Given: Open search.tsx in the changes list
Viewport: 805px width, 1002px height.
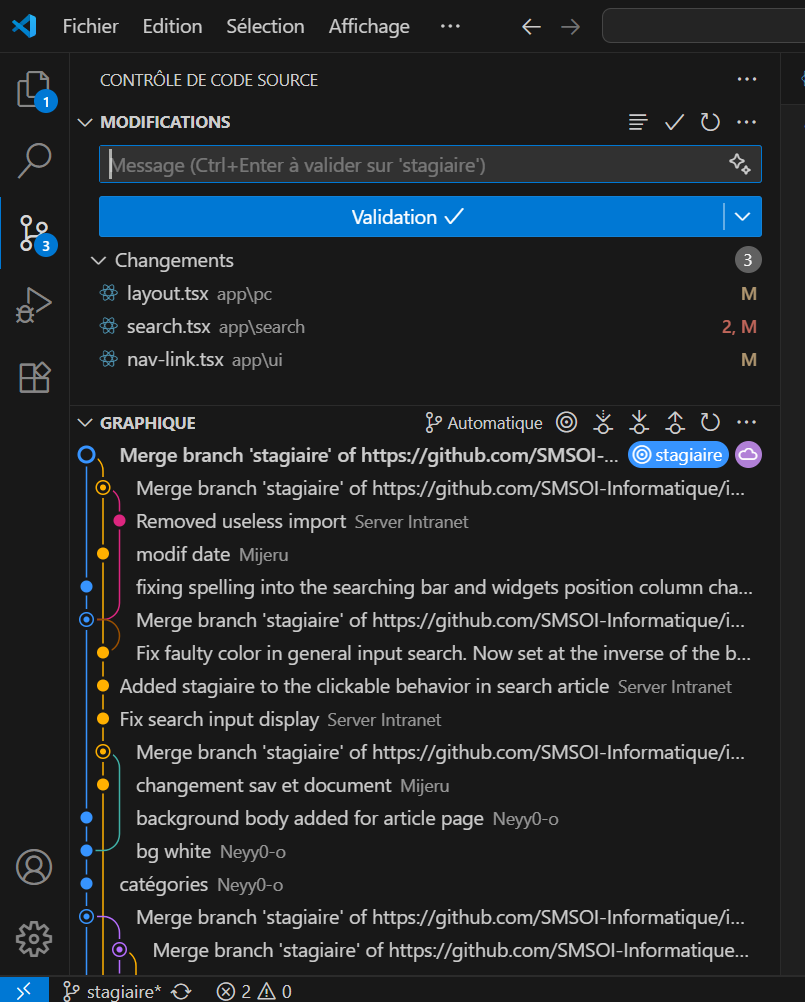Looking at the screenshot, I should 168,327.
